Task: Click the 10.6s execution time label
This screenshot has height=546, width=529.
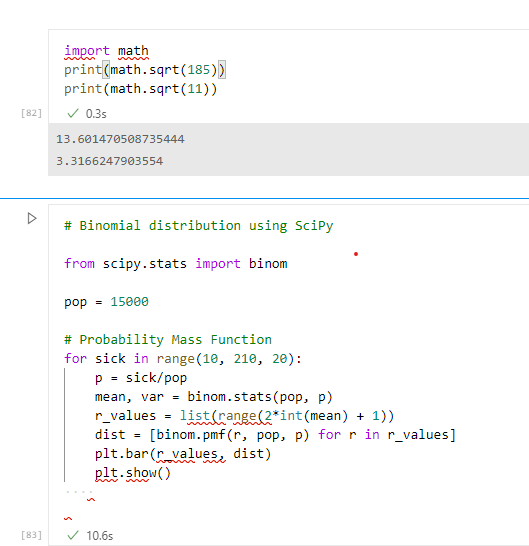Action: (100, 535)
